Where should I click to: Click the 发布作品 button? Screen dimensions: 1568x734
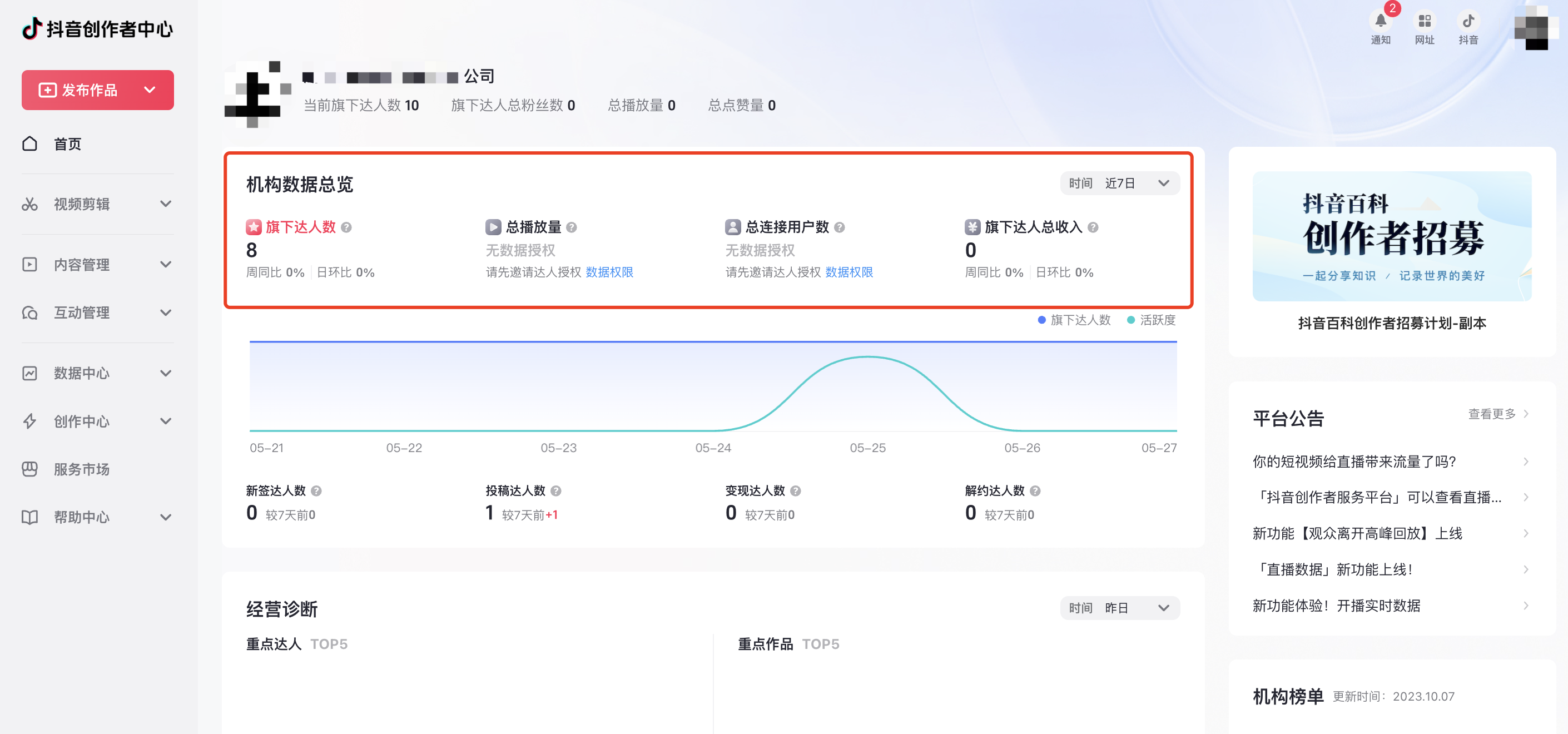click(x=97, y=90)
